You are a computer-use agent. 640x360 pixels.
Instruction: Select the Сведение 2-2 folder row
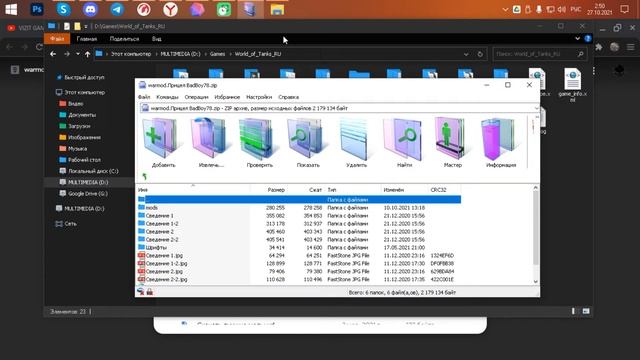[x=299, y=240]
